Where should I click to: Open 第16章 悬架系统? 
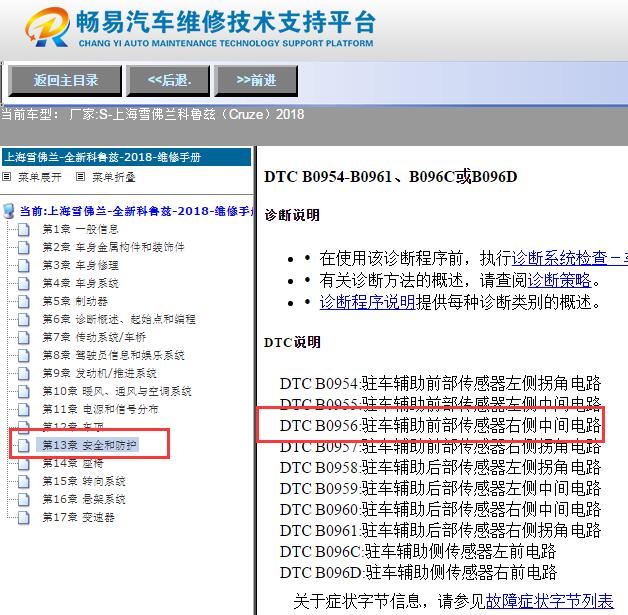click(x=84, y=499)
